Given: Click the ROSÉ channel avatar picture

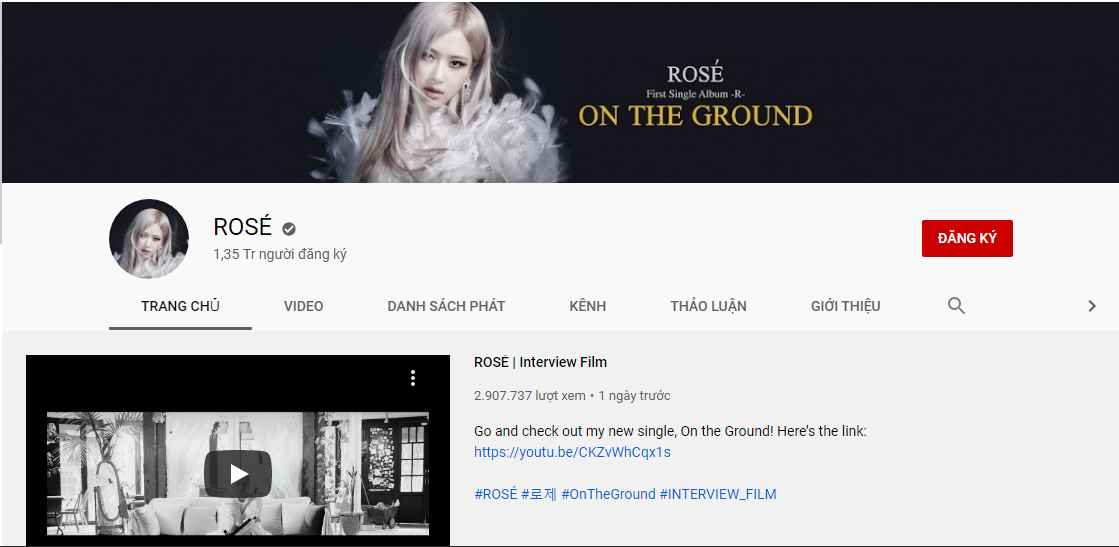Looking at the screenshot, I should tap(149, 239).
